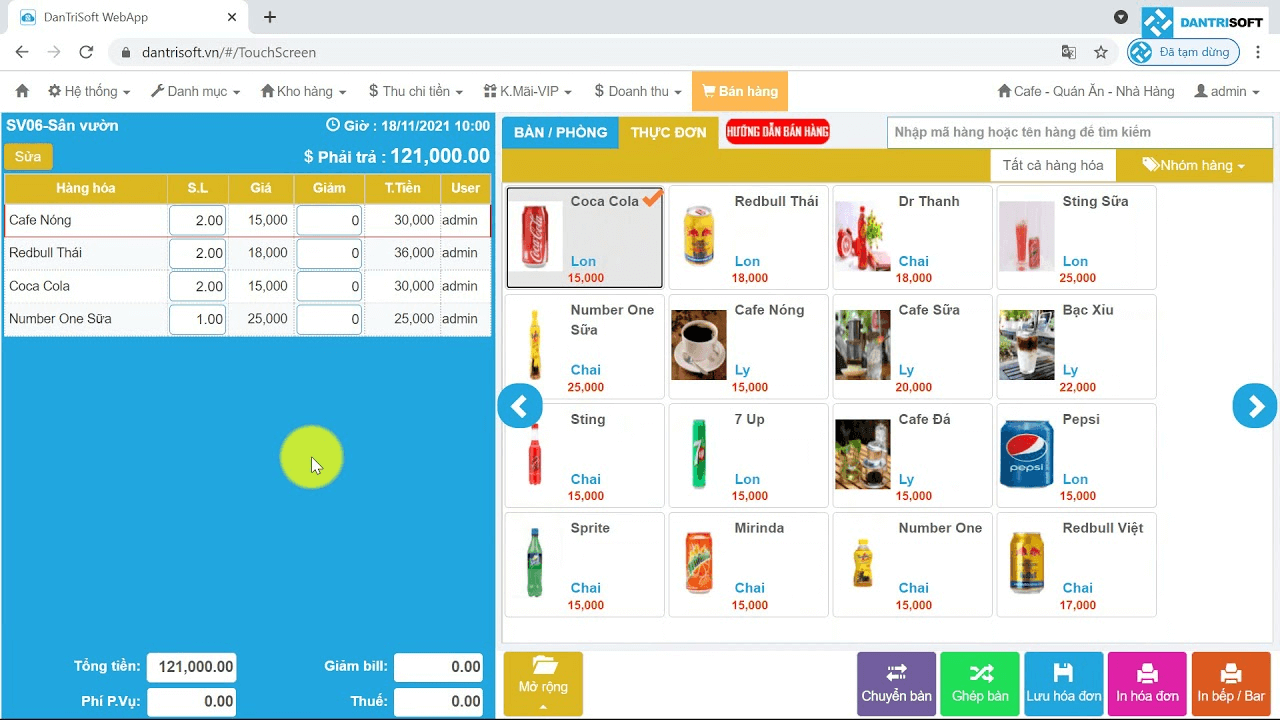1280x720 pixels.
Task: Open the Thu chi tiền dropdown
Action: [415, 91]
